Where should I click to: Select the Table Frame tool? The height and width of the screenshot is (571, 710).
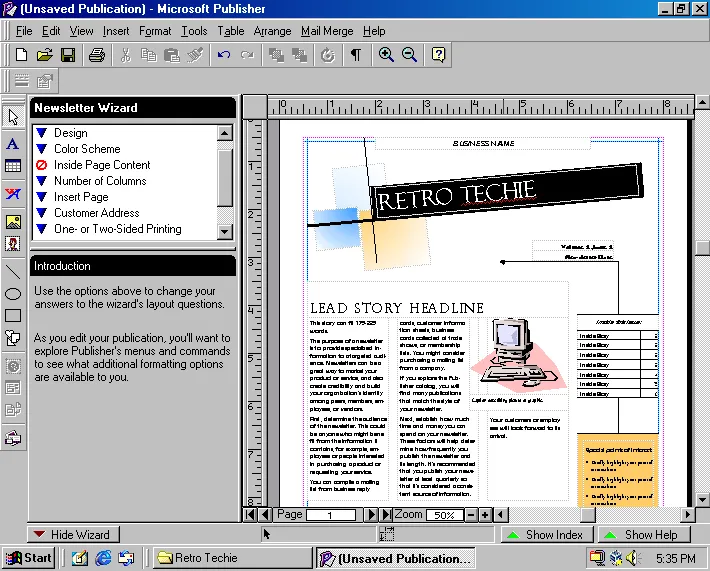(x=13, y=166)
